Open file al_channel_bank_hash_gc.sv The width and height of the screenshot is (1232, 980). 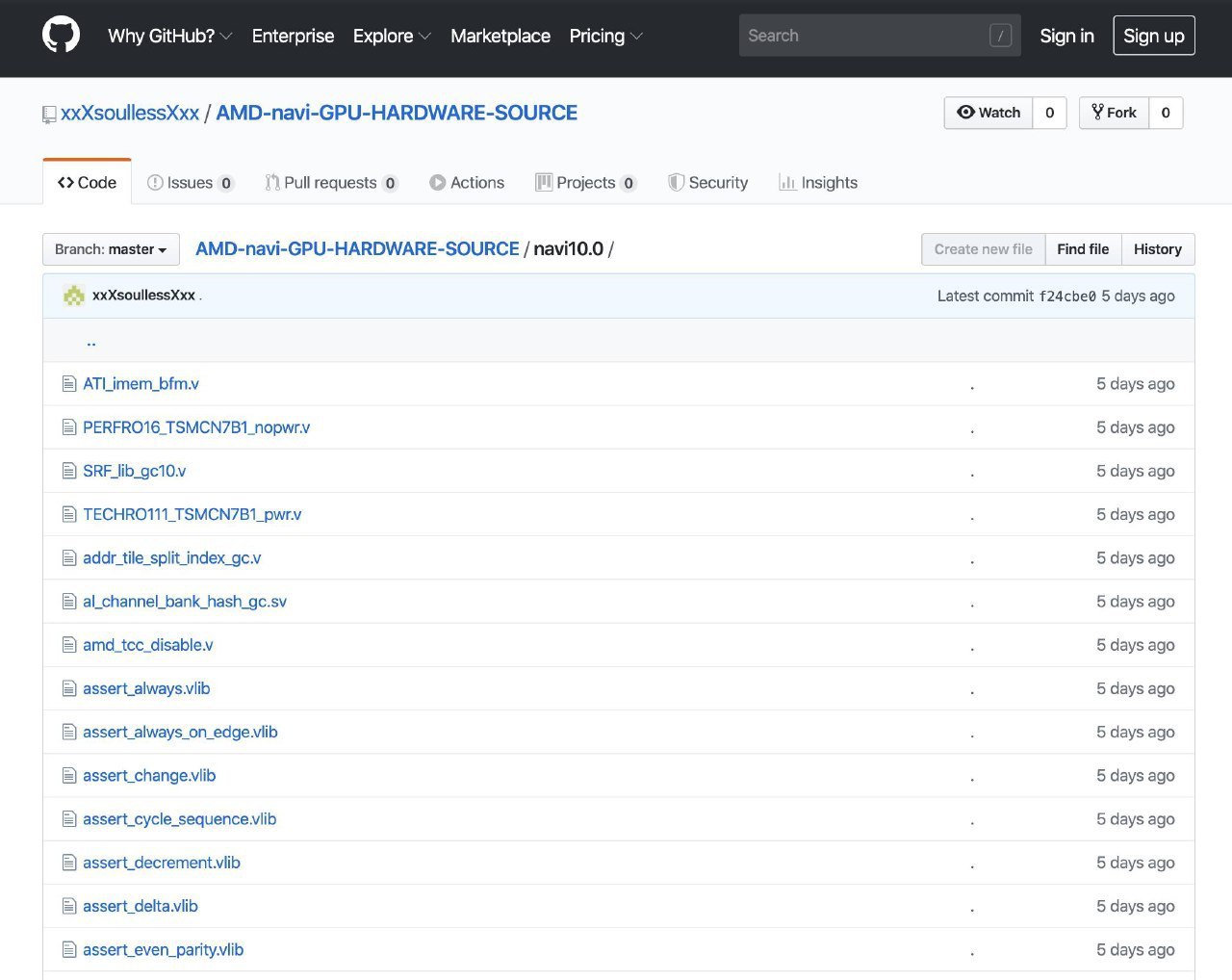185,602
